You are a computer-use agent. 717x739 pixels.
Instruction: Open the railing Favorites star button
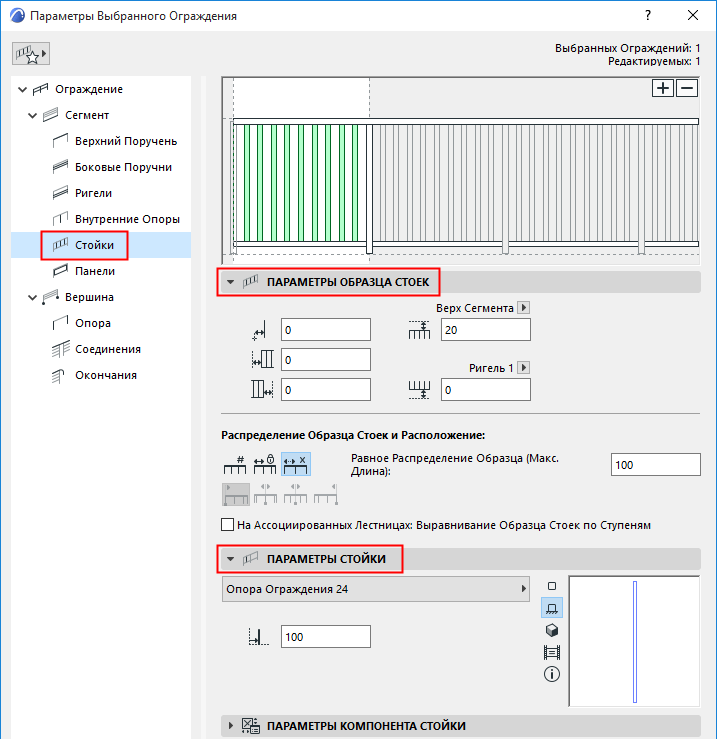[x=31, y=54]
